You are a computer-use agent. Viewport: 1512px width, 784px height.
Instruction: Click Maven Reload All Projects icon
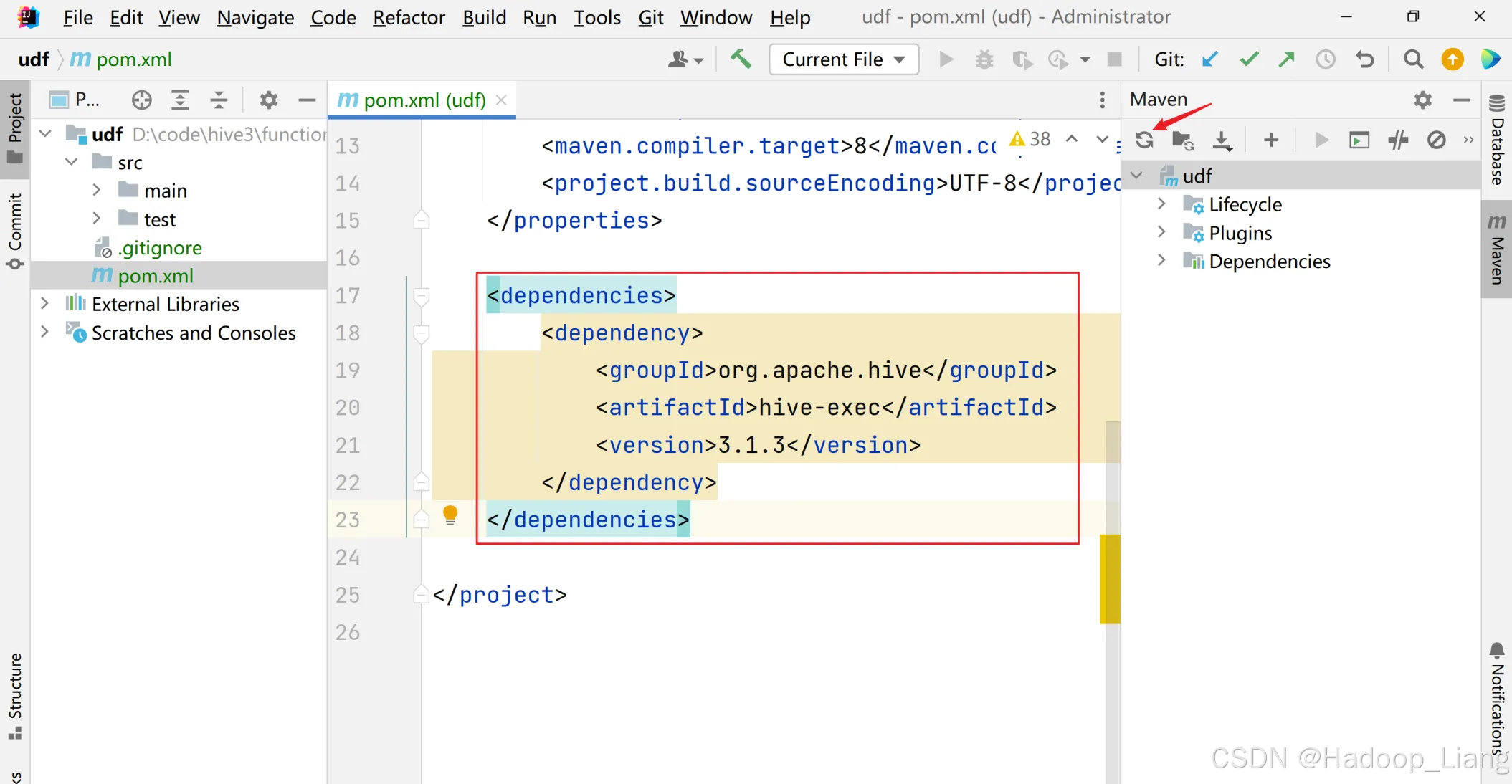pyautogui.click(x=1144, y=140)
